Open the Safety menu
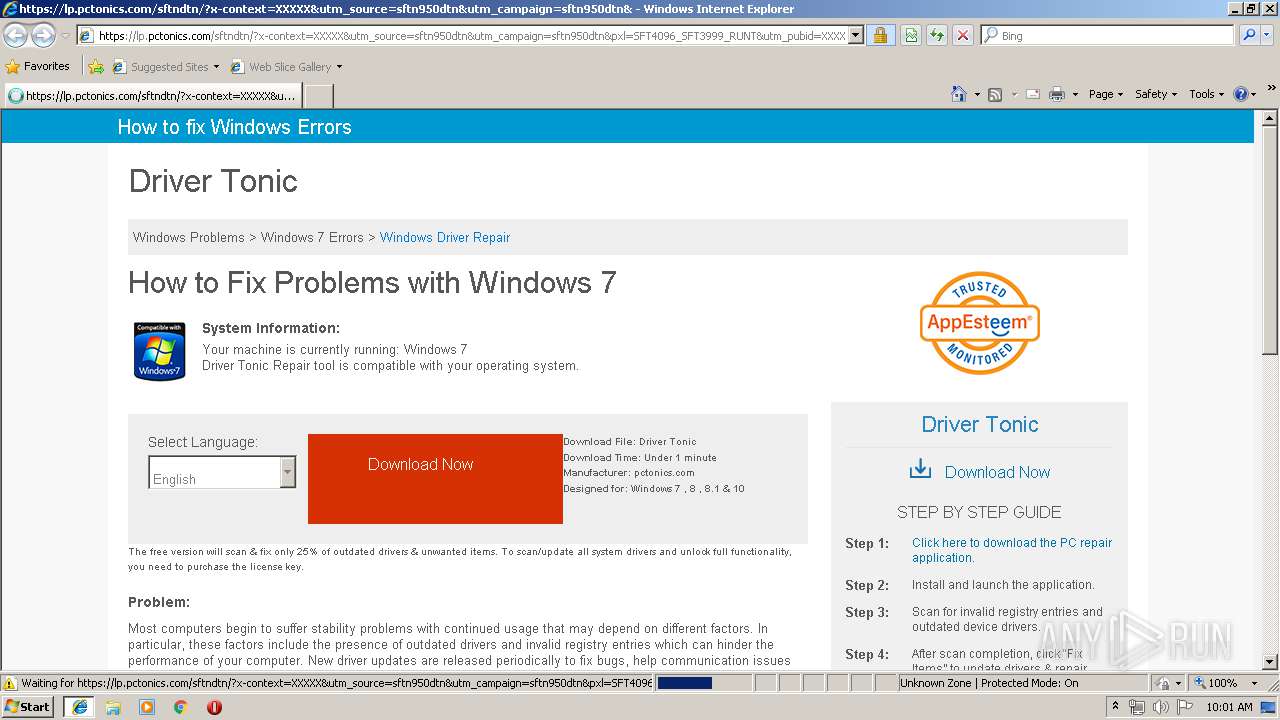 click(1156, 94)
